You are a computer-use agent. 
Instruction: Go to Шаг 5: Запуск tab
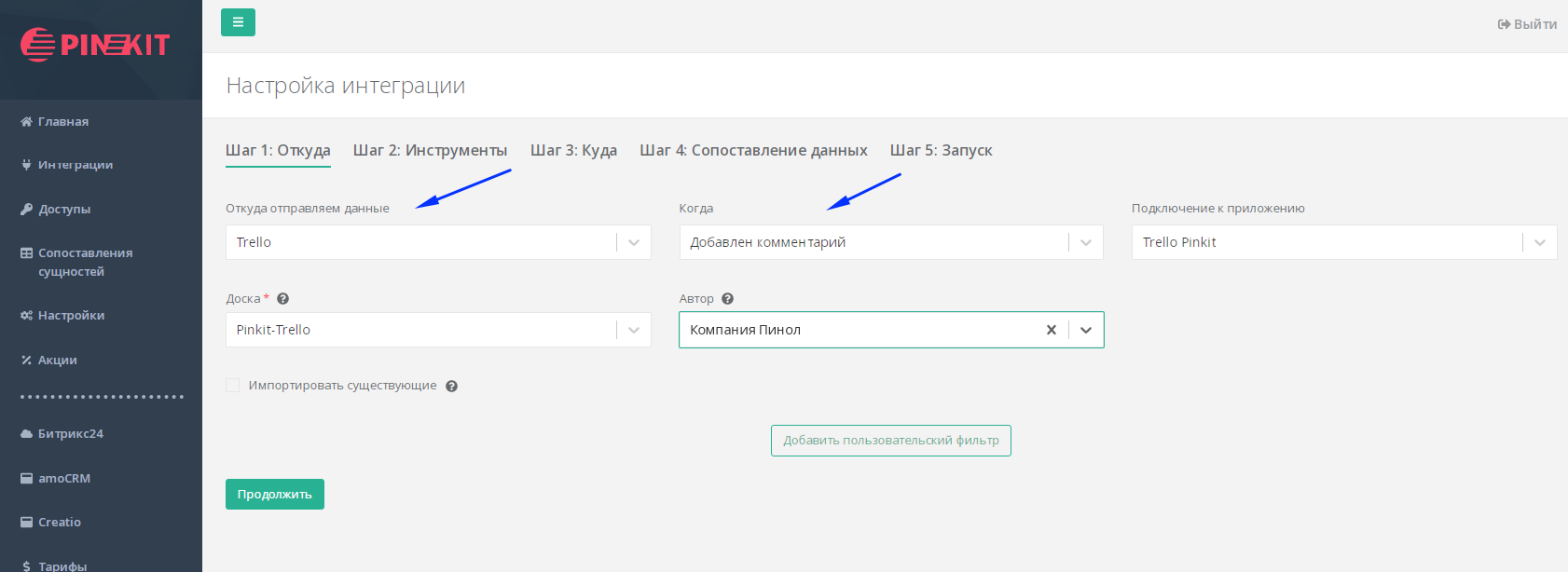[x=941, y=151]
